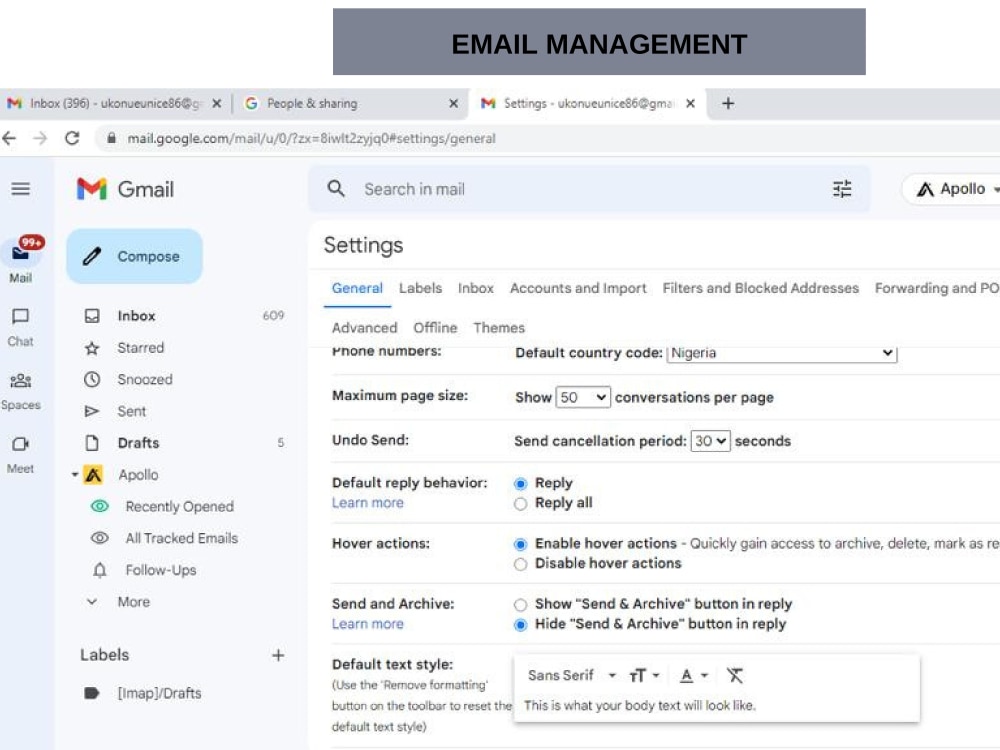
Task: Select Reply all as default behavior
Action: pyautogui.click(x=520, y=504)
